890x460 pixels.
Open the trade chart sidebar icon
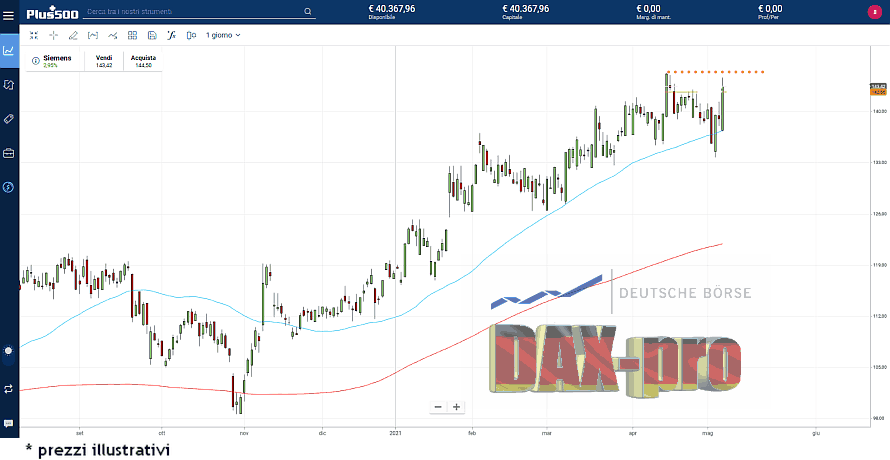point(9,51)
